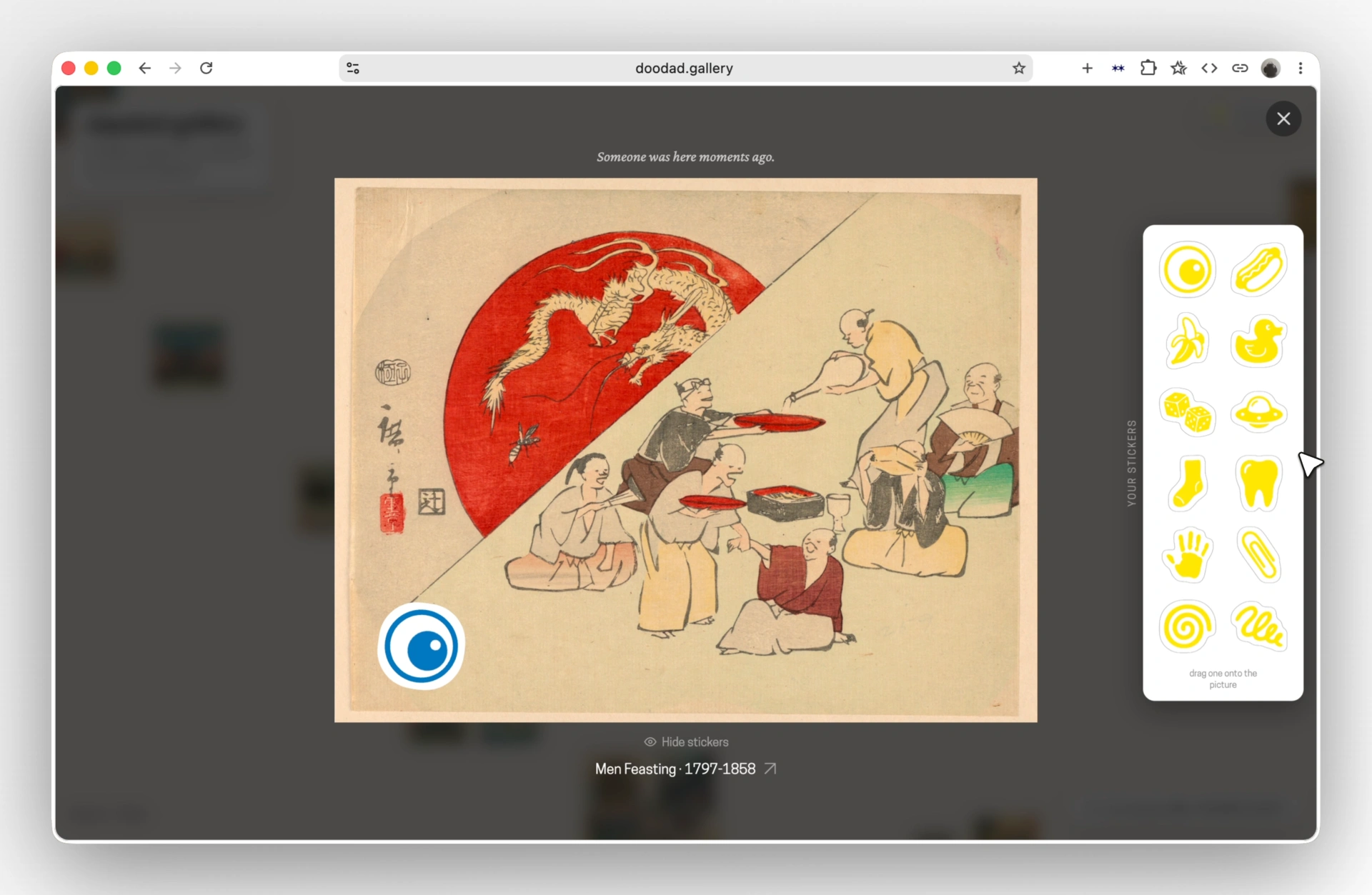
Task: Click the blue eye sticker on artwork
Action: coord(422,646)
